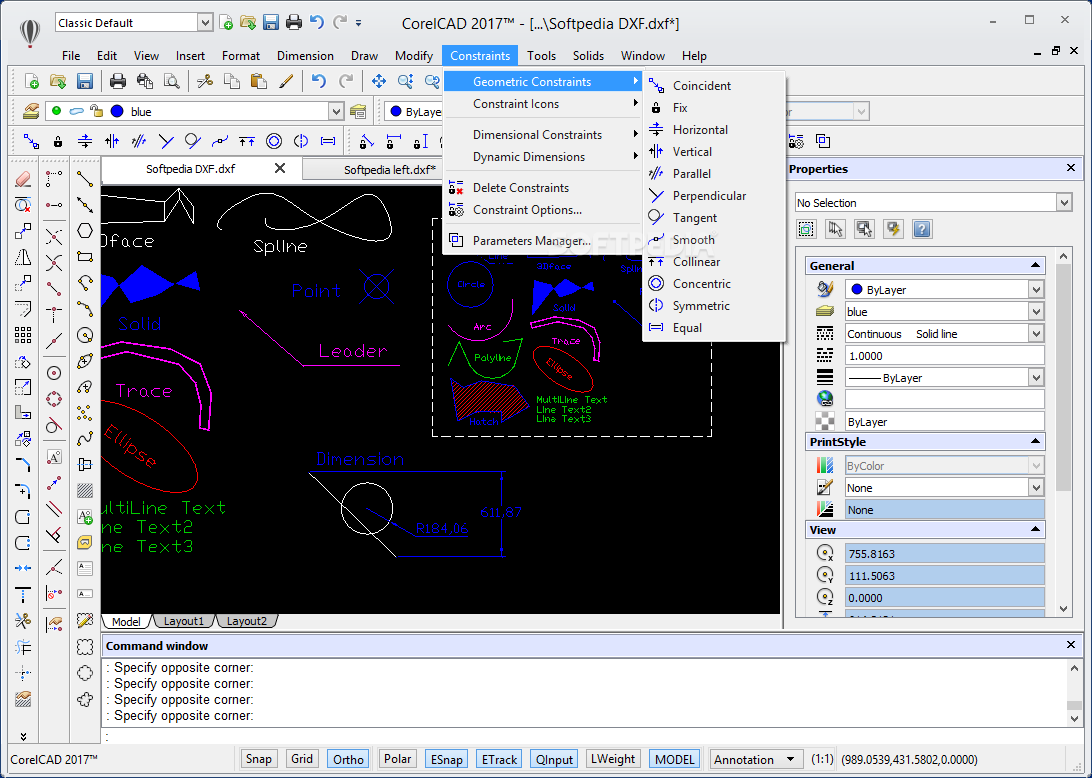Click the linetype scale field showing 1.0000
The image size is (1092, 778).
(x=944, y=356)
